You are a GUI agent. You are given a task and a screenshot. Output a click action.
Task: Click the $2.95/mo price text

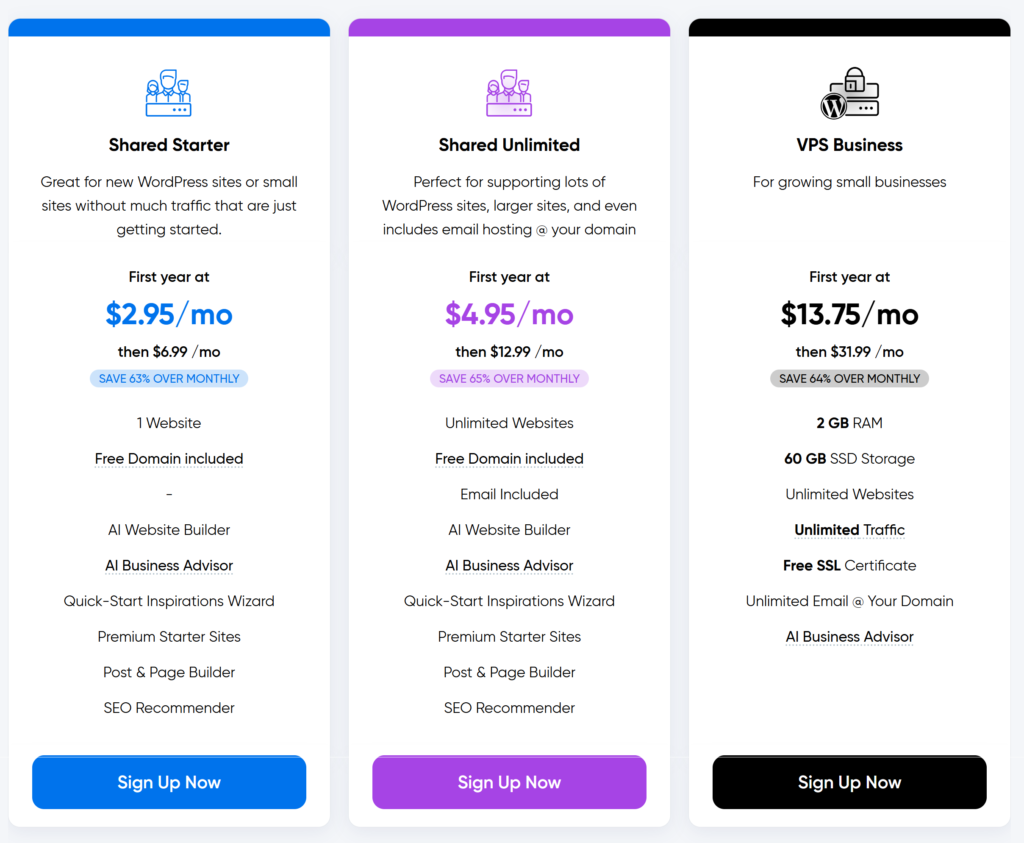tap(169, 314)
